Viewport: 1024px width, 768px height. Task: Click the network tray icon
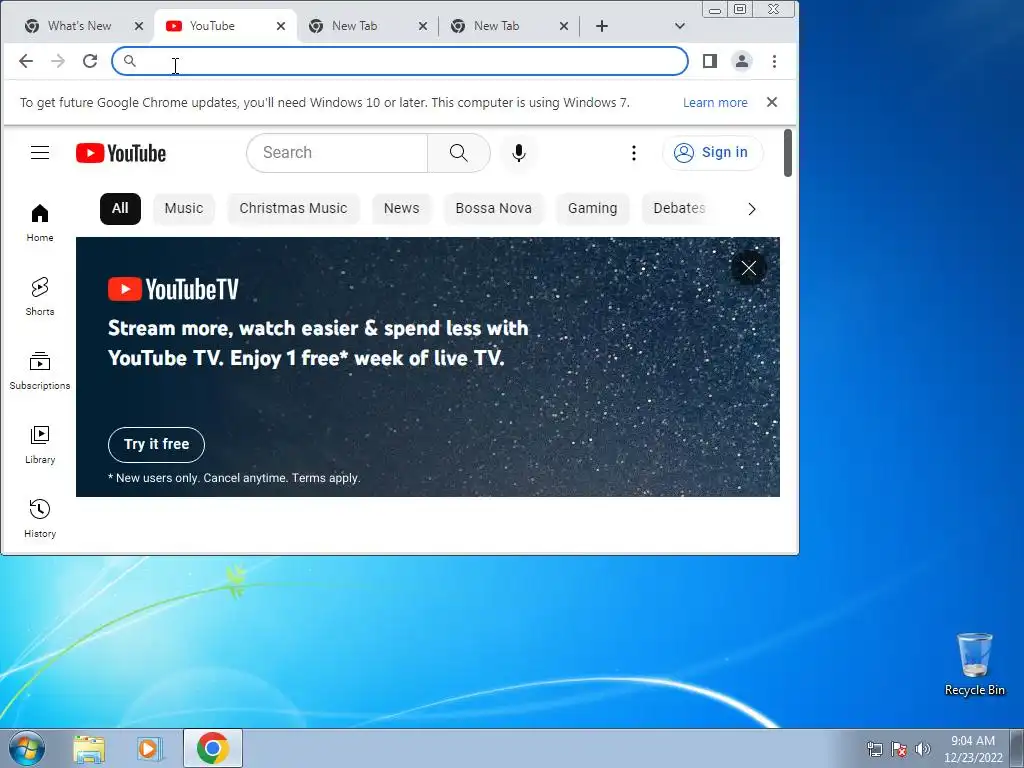[874, 749]
